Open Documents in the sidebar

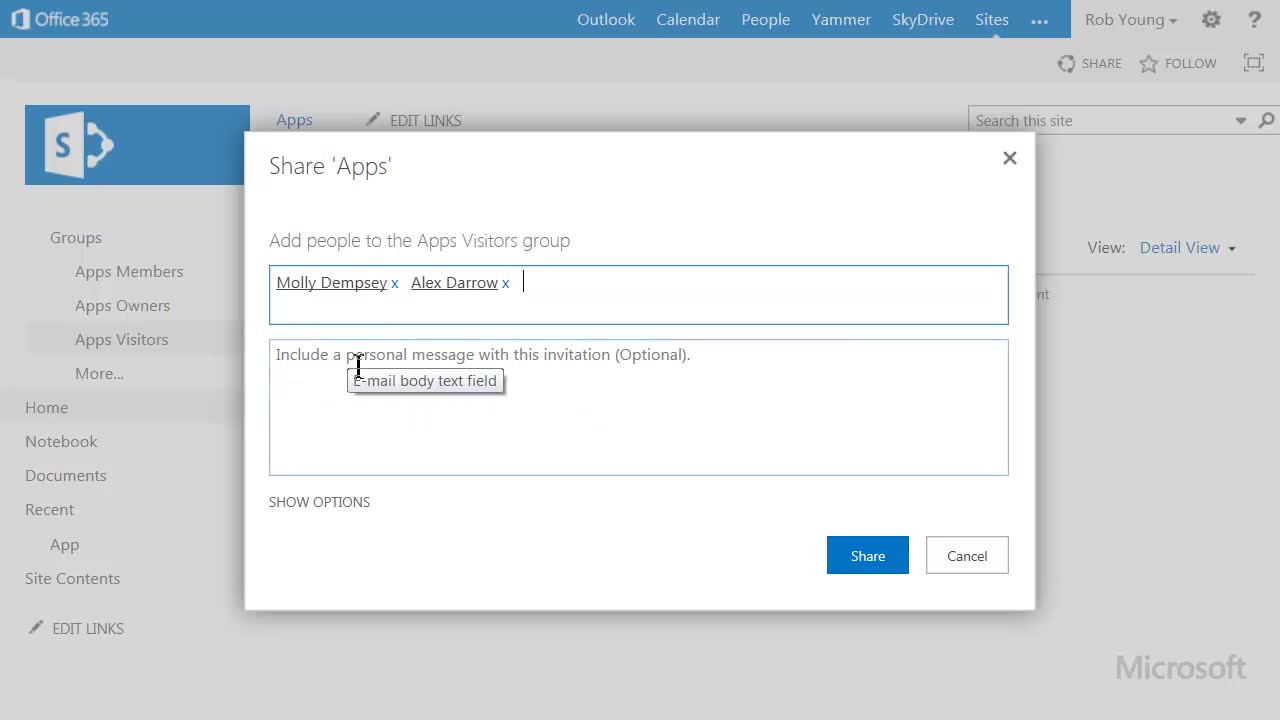click(x=66, y=476)
